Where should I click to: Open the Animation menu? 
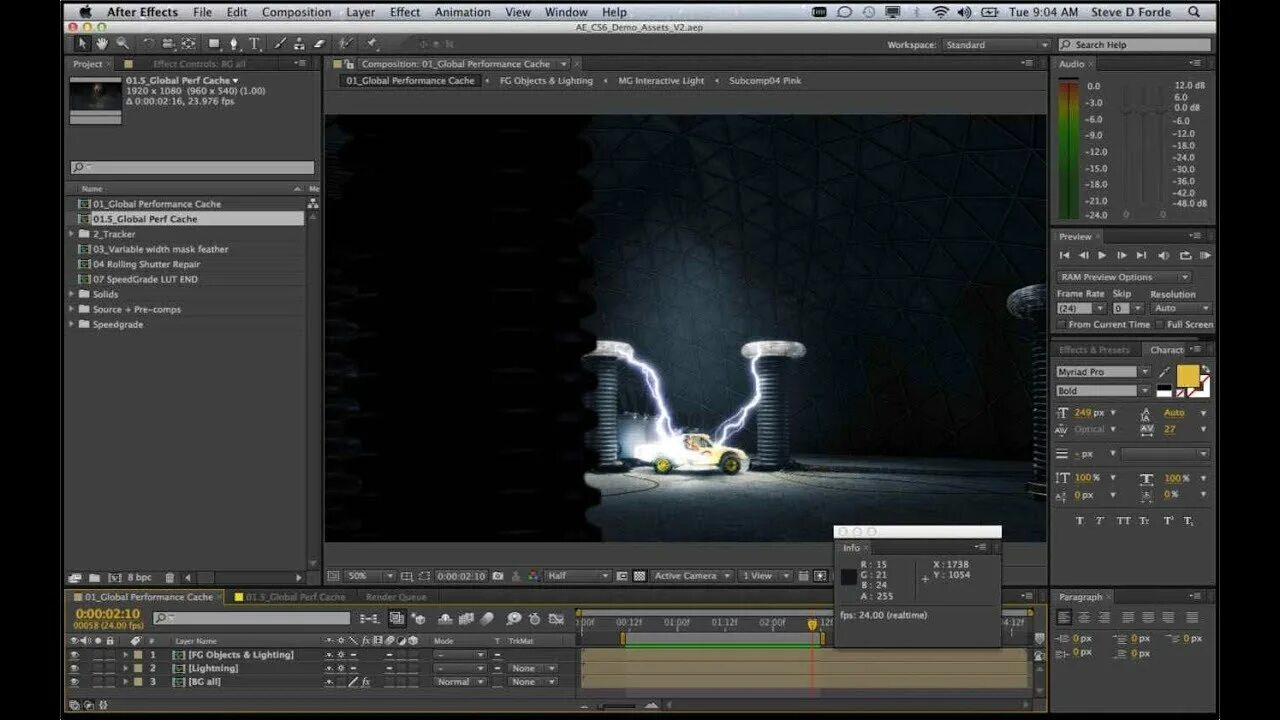[x=460, y=12]
